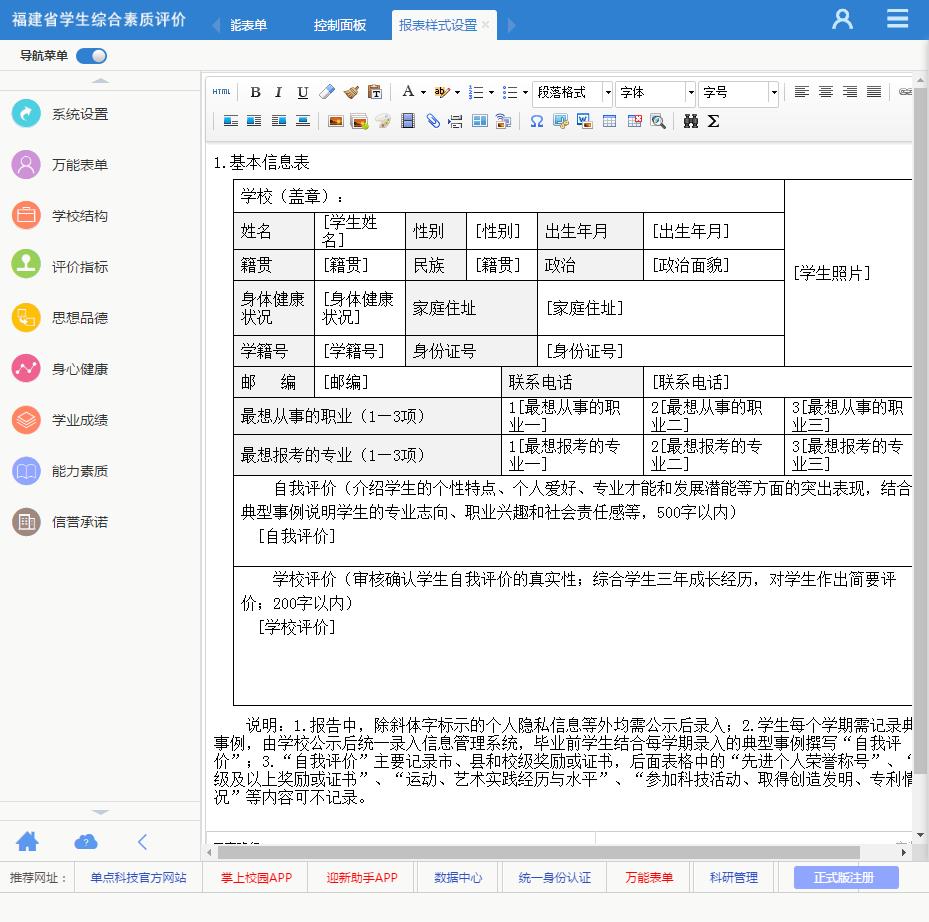Insert a table
This screenshot has height=922, width=929.
pos(610,121)
